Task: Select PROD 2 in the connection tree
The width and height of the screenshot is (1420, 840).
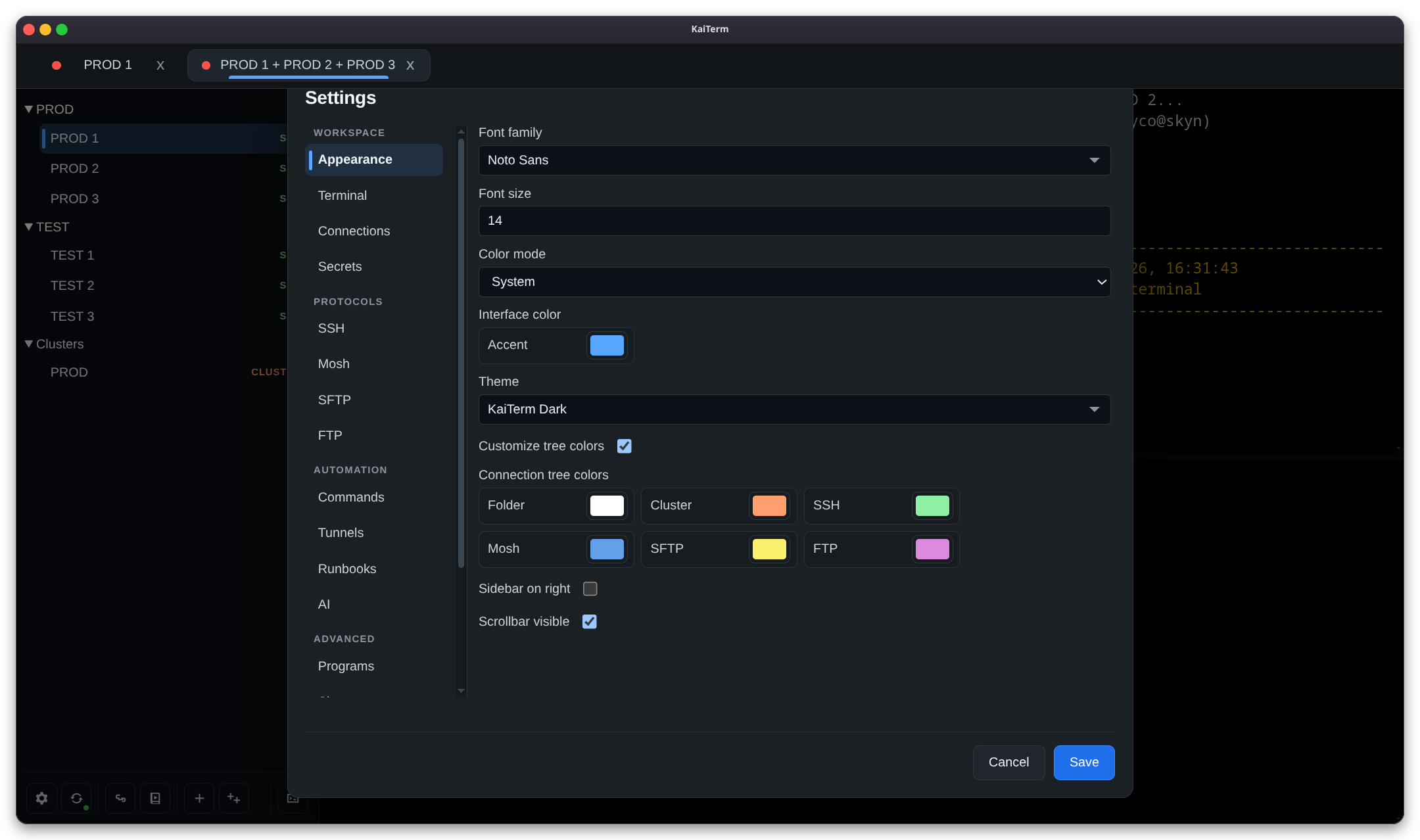Action: (x=163, y=168)
